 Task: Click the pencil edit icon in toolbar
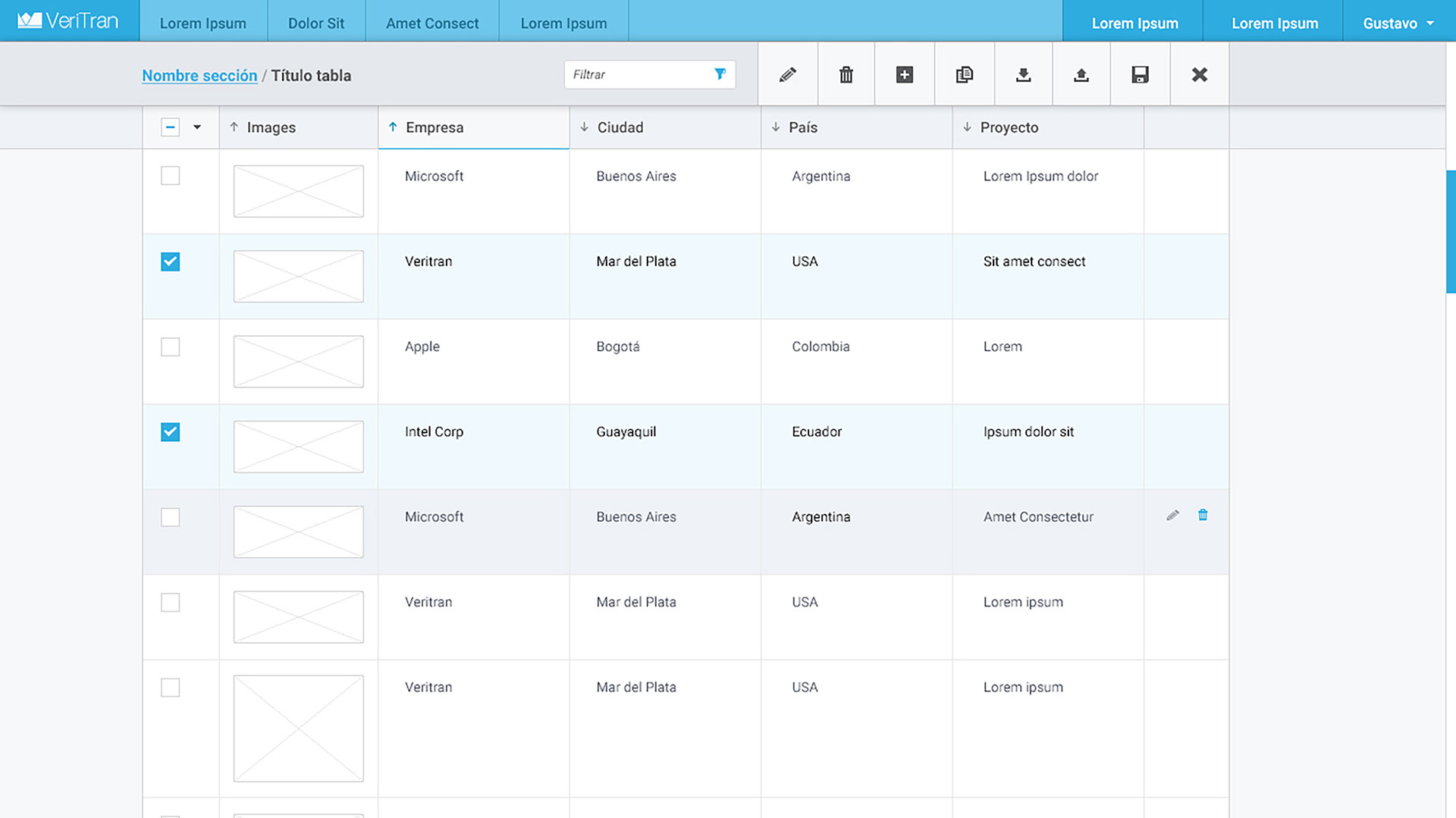[788, 74]
